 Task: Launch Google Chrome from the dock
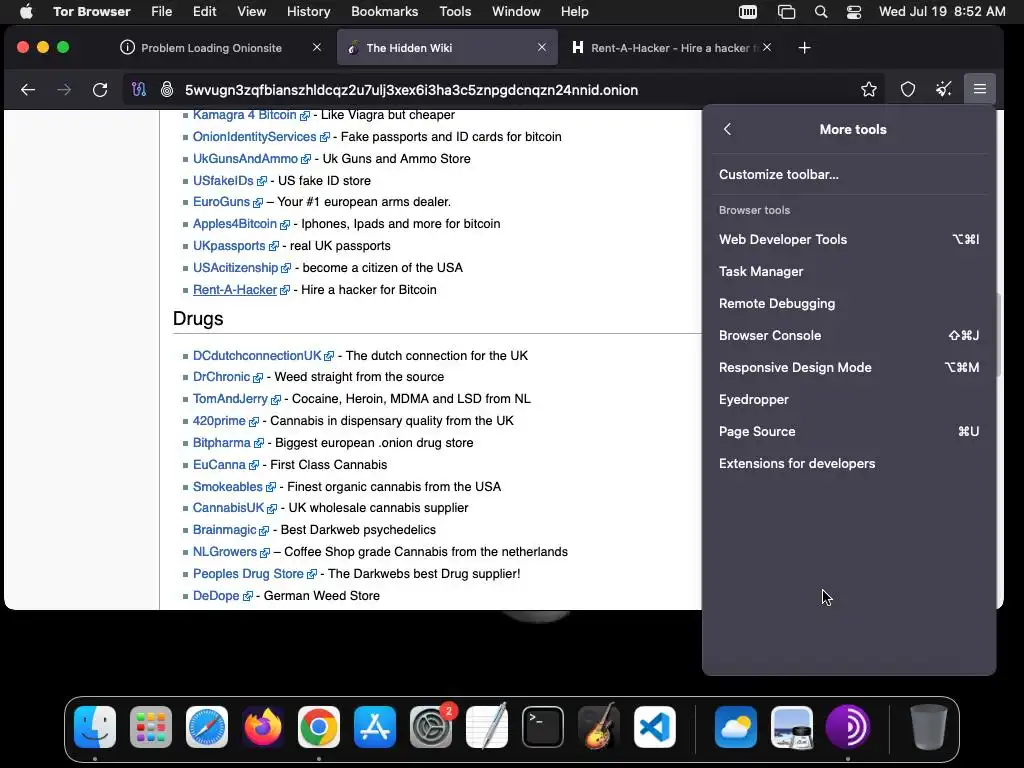[x=319, y=727]
